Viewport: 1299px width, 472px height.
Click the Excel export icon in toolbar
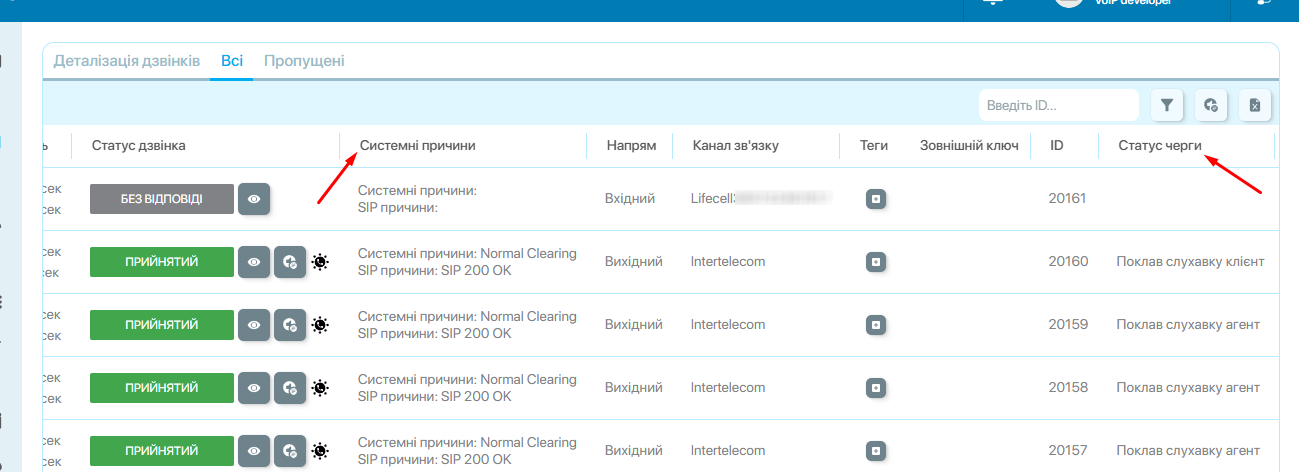(x=1255, y=105)
